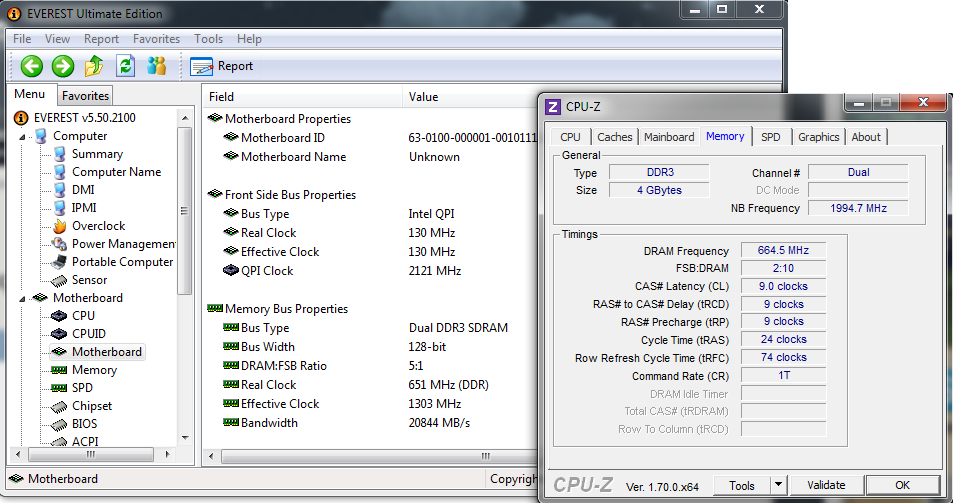Click the Tools button in CPU-Z
This screenshot has height=503, width=953.
click(x=741, y=485)
